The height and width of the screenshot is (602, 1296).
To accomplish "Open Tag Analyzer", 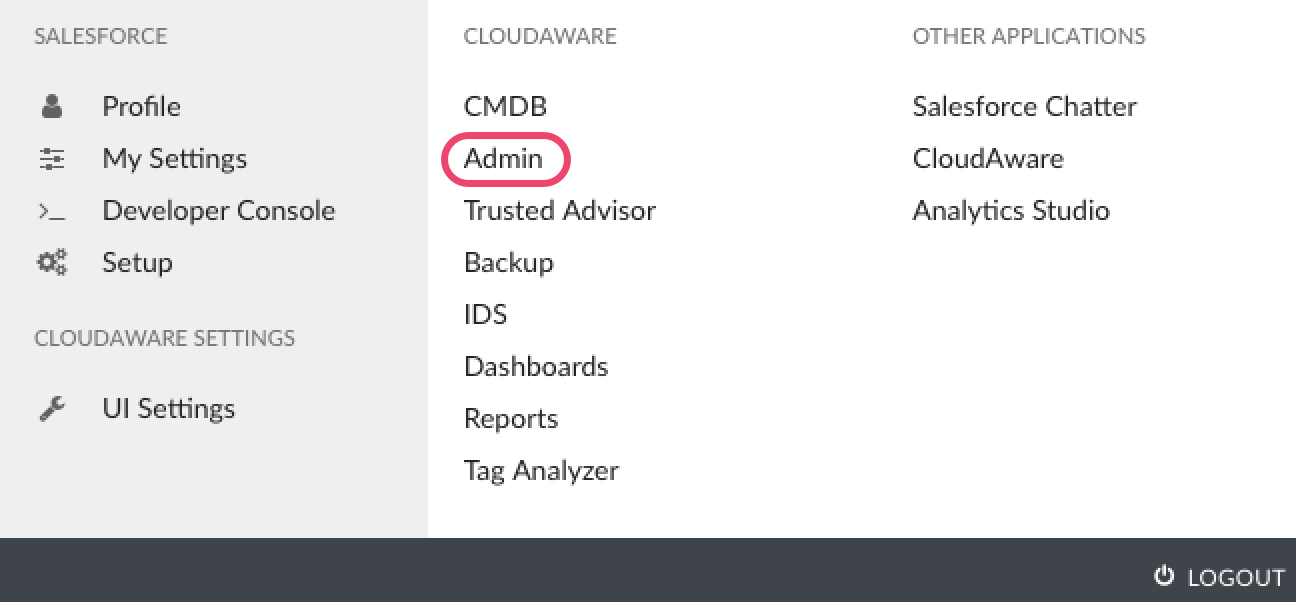I will click(x=541, y=471).
